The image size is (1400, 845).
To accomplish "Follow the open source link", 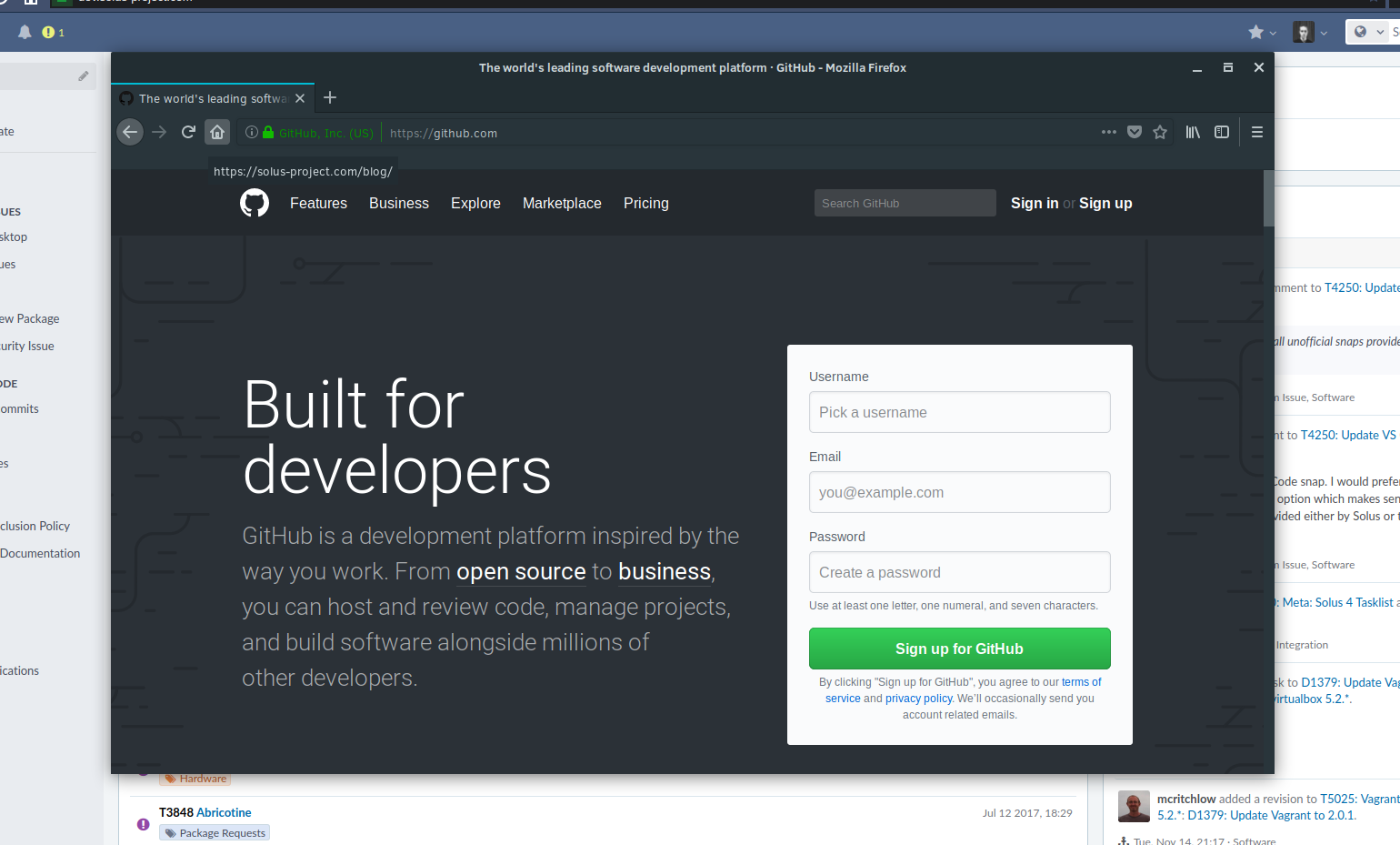I will tap(521, 571).
